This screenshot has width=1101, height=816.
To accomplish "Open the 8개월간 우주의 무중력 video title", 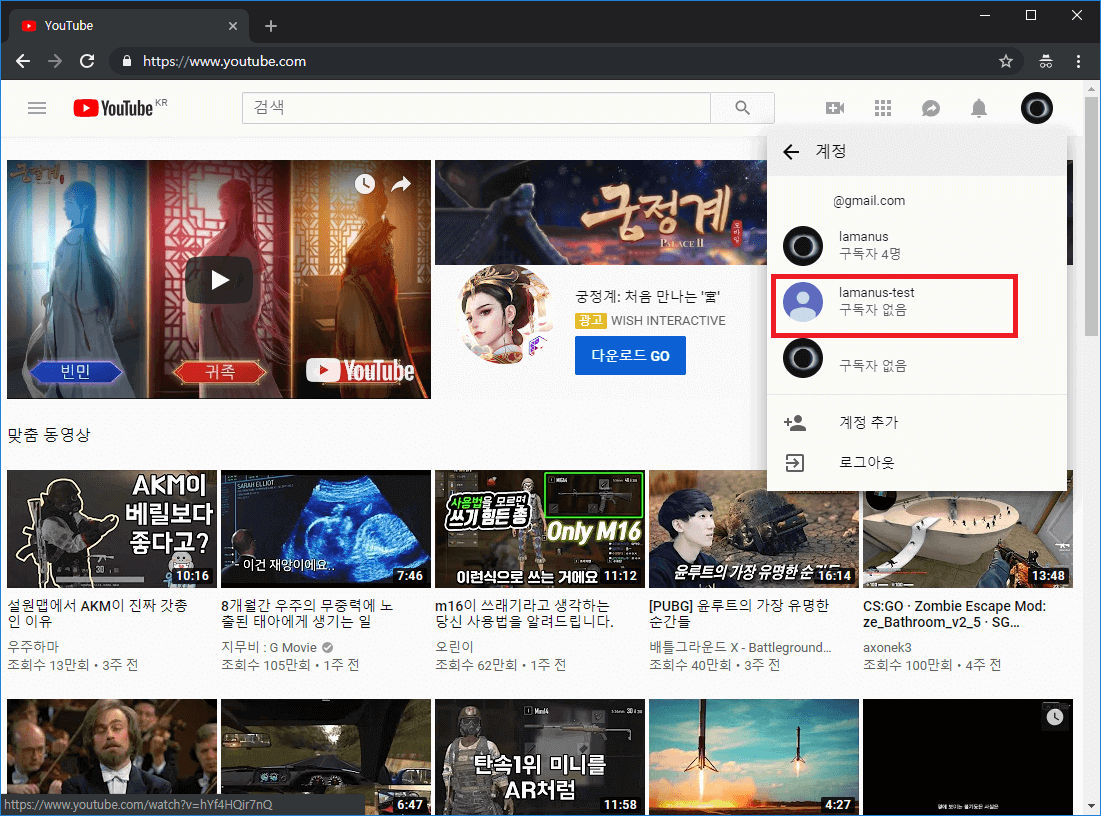I will (x=307, y=613).
